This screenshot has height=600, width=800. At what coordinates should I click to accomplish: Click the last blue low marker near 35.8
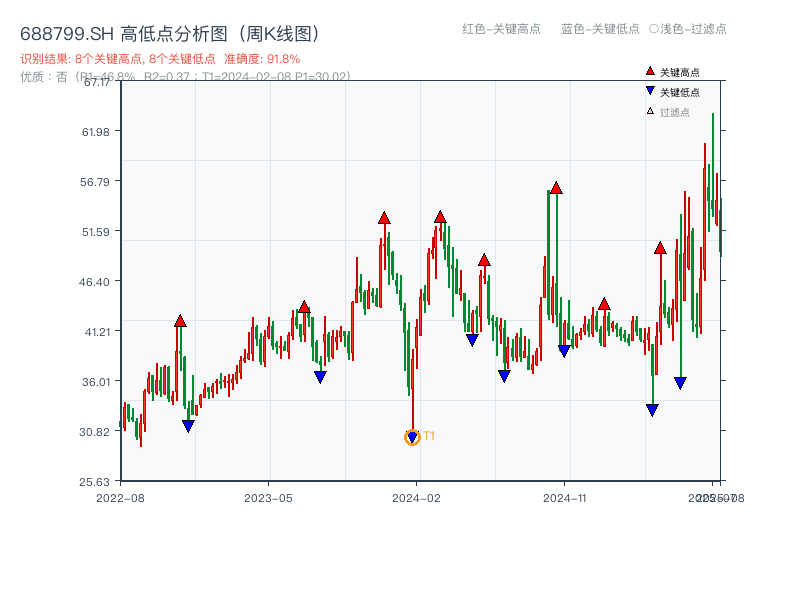pyautogui.click(x=680, y=383)
